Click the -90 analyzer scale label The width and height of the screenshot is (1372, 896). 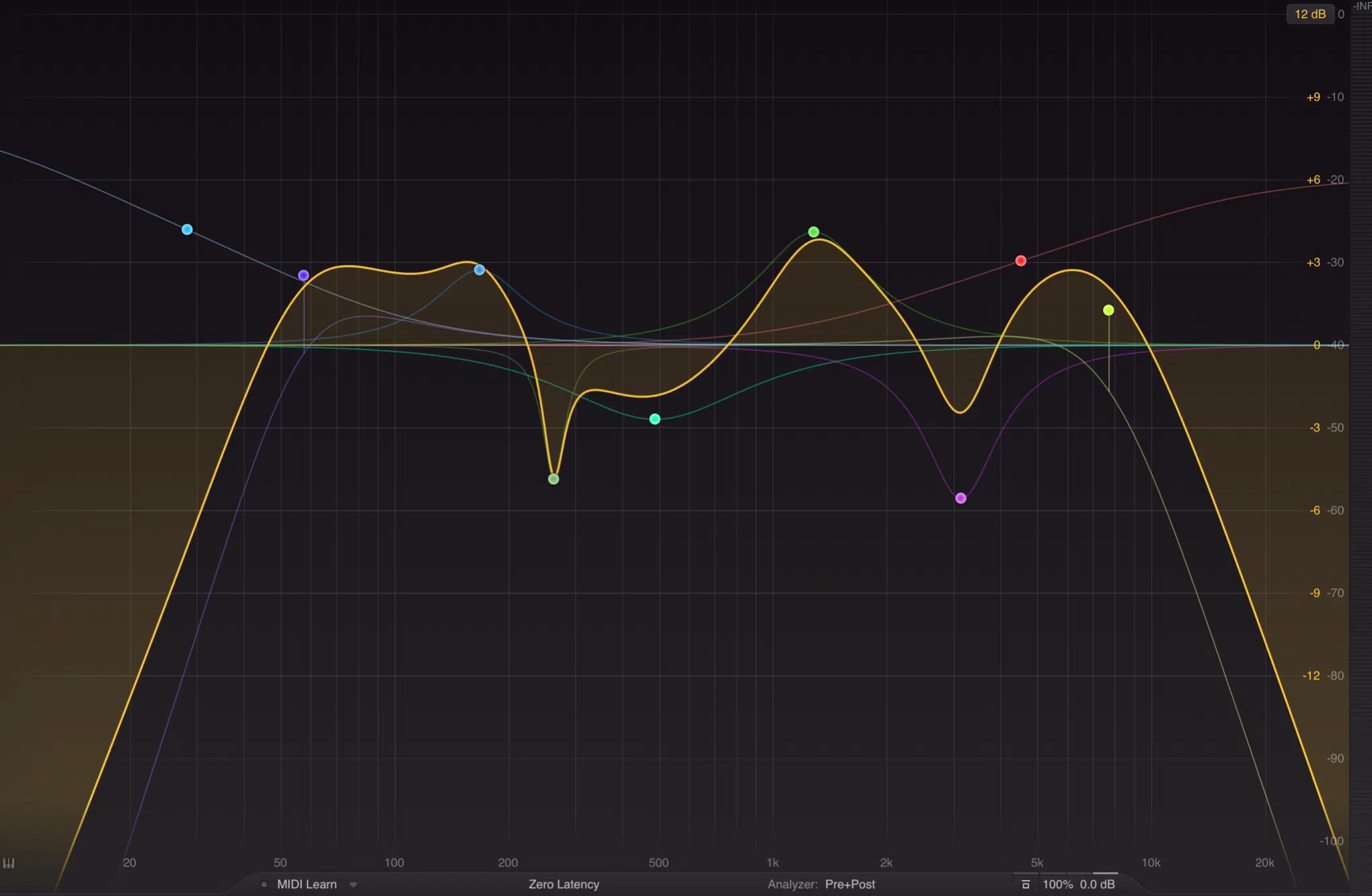tap(1336, 759)
